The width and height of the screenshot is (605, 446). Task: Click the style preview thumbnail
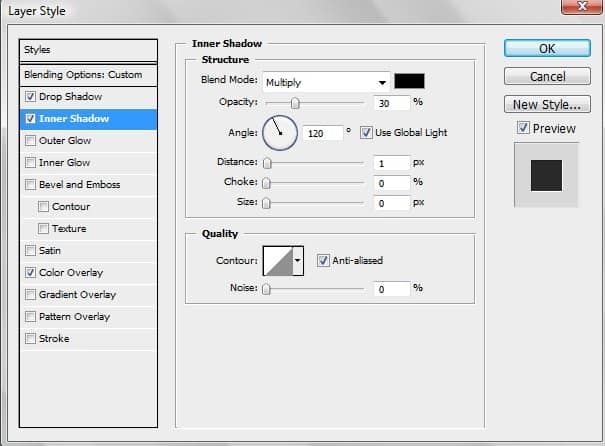[546, 176]
